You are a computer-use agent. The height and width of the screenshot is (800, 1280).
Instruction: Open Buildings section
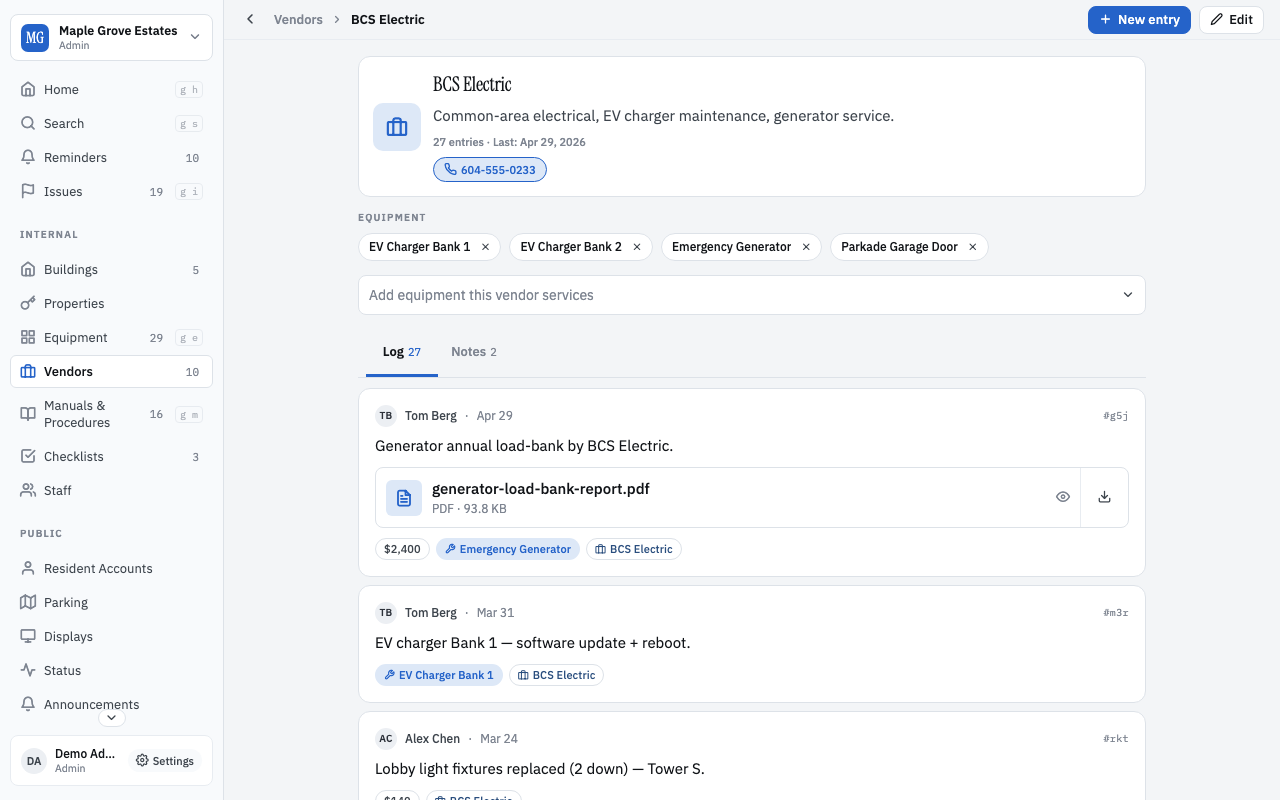(111, 269)
